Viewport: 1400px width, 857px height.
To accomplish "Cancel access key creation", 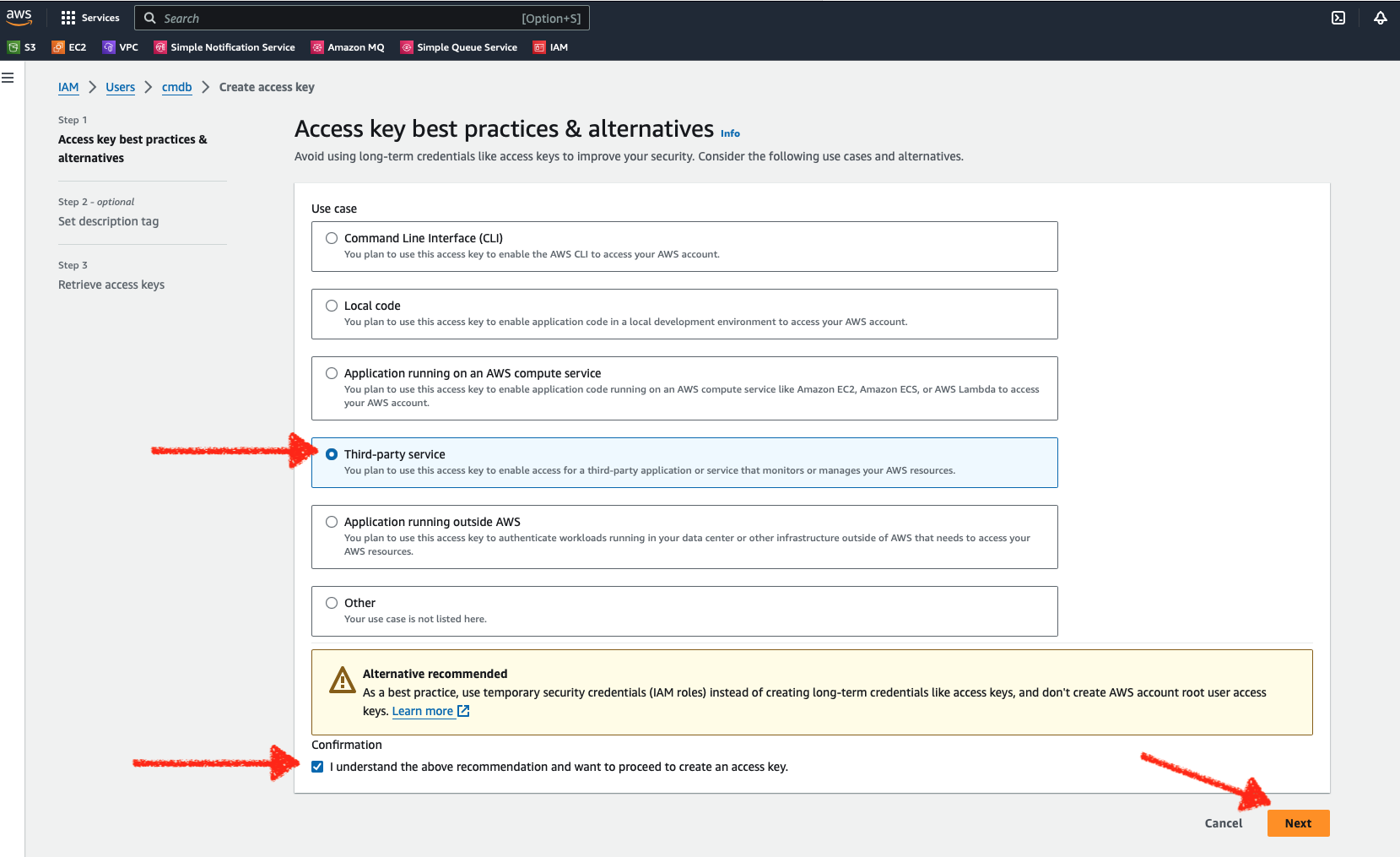I will click(1224, 823).
